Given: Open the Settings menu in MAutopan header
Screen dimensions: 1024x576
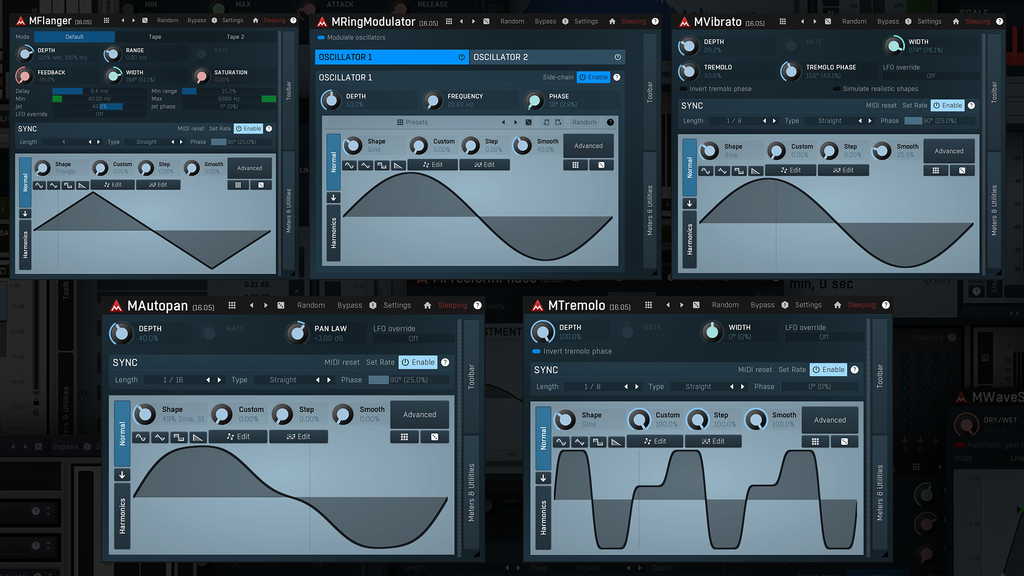Looking at the screenshot, I should [398, 305].
